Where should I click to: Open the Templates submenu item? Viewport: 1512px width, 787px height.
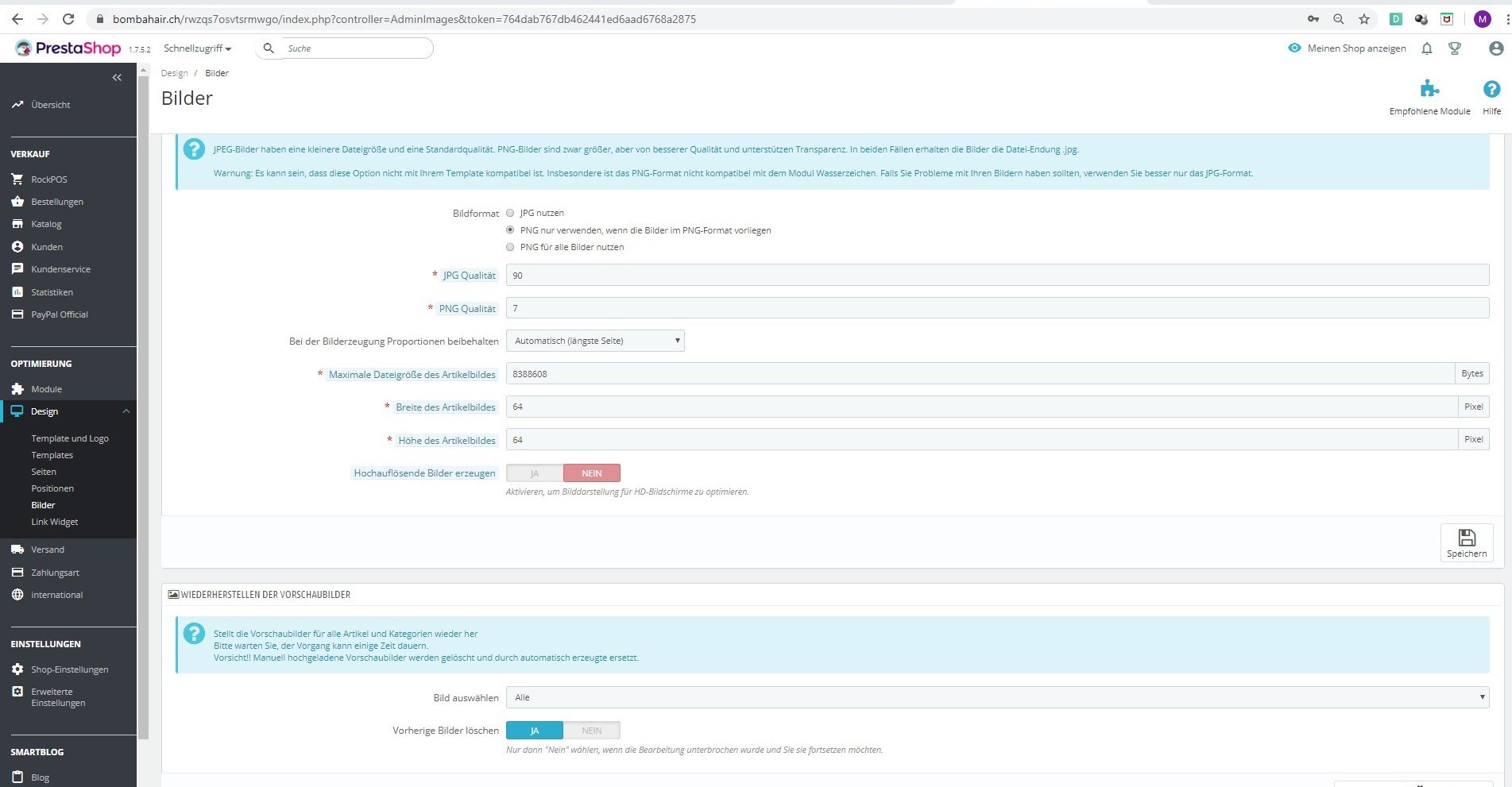tap(52, 455)
